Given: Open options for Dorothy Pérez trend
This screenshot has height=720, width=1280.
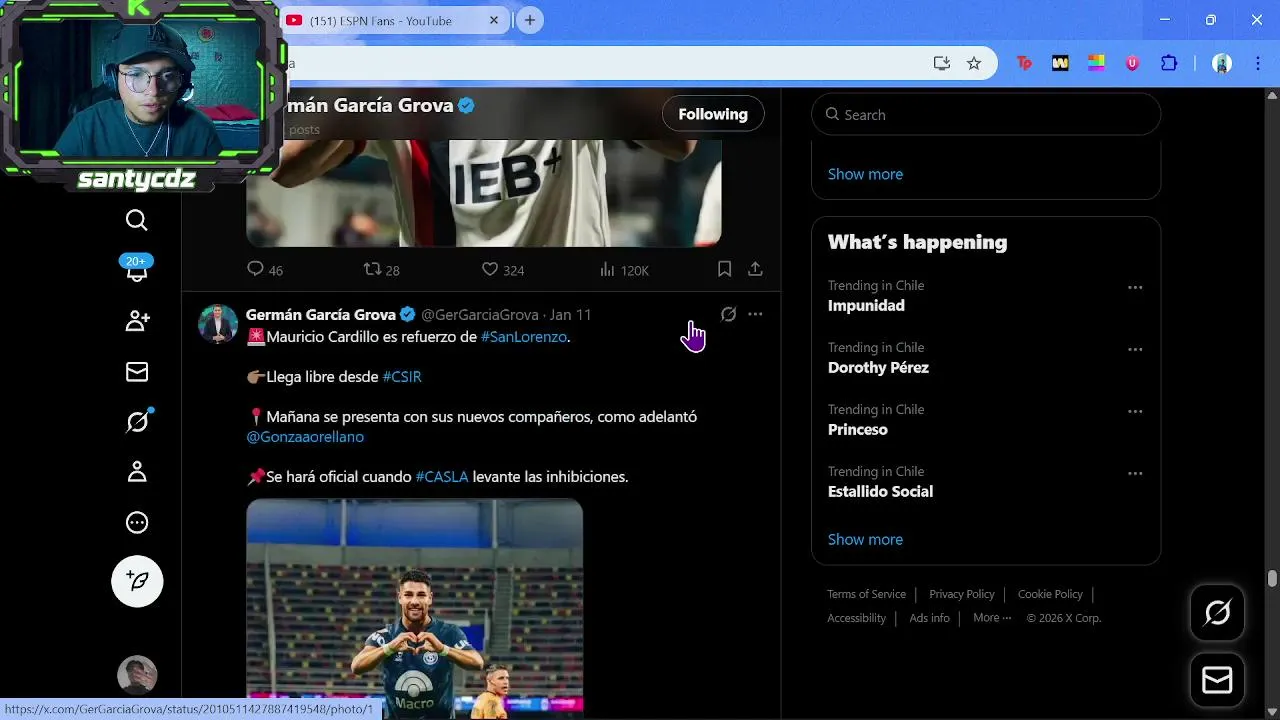Looking at the screenshot, I should click(1135, 349).
